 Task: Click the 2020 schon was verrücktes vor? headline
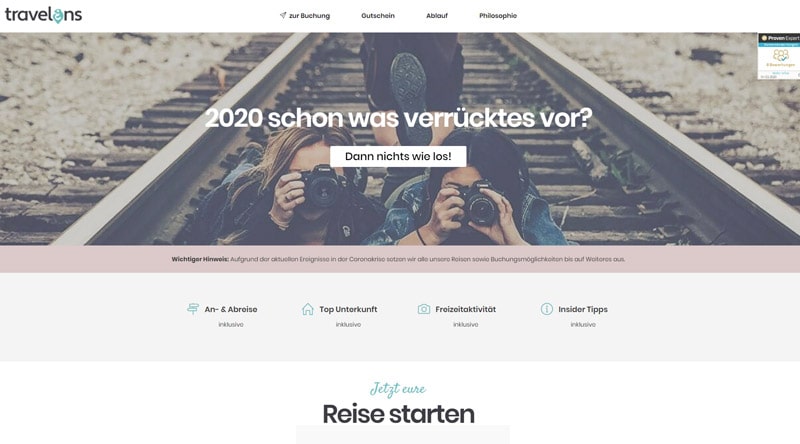pyautogui.click(x=398, y=118)
